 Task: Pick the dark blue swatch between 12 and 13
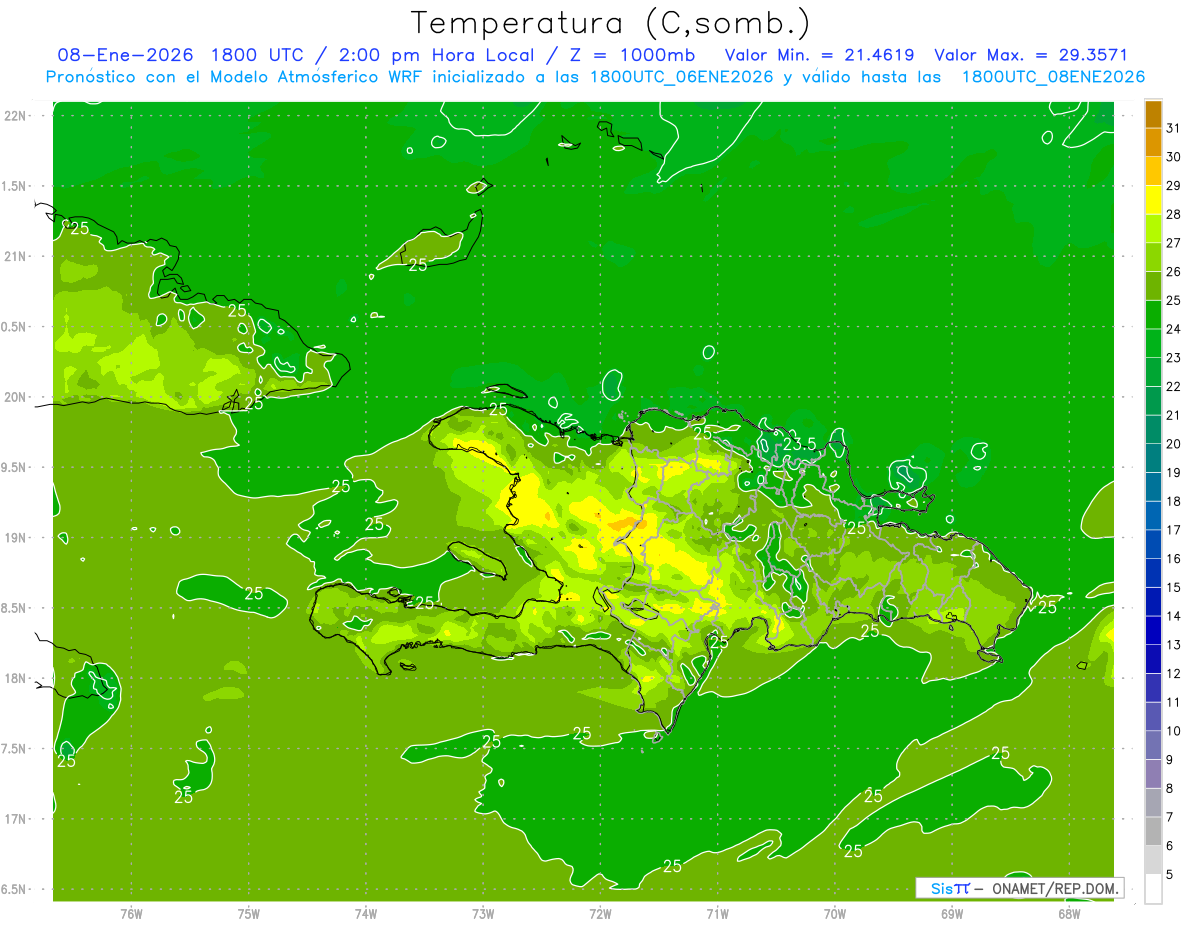coord(1153,659)
